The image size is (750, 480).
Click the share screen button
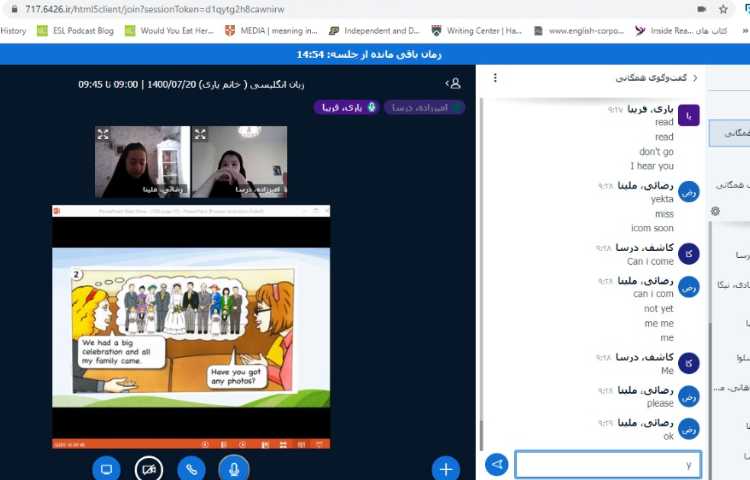106,468
